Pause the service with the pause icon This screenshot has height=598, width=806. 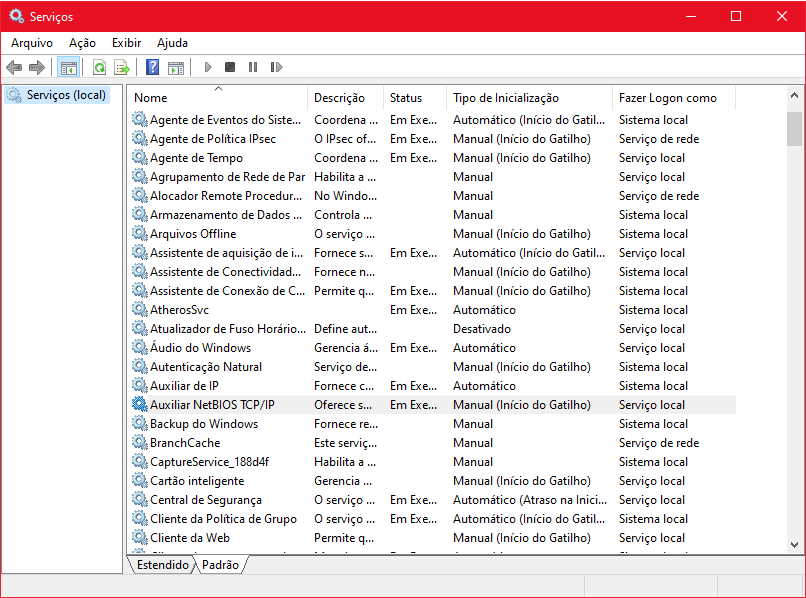[253, 67]
